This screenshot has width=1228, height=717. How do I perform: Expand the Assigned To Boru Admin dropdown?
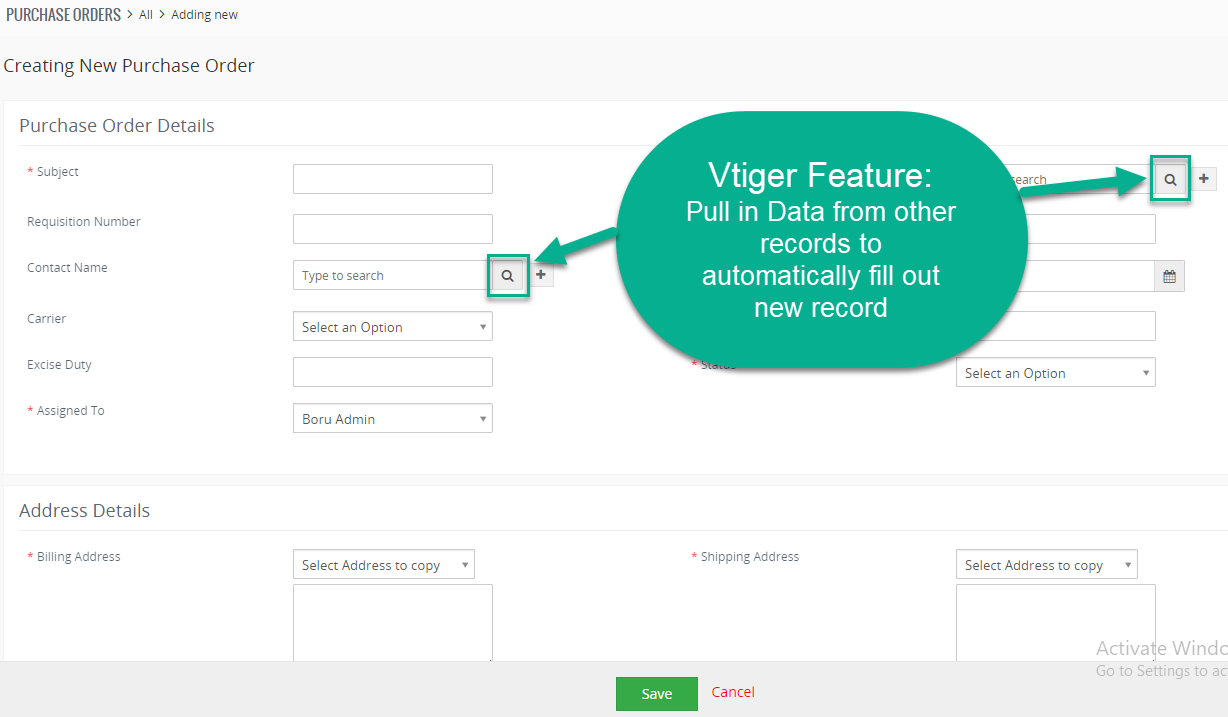click(393, 419)
